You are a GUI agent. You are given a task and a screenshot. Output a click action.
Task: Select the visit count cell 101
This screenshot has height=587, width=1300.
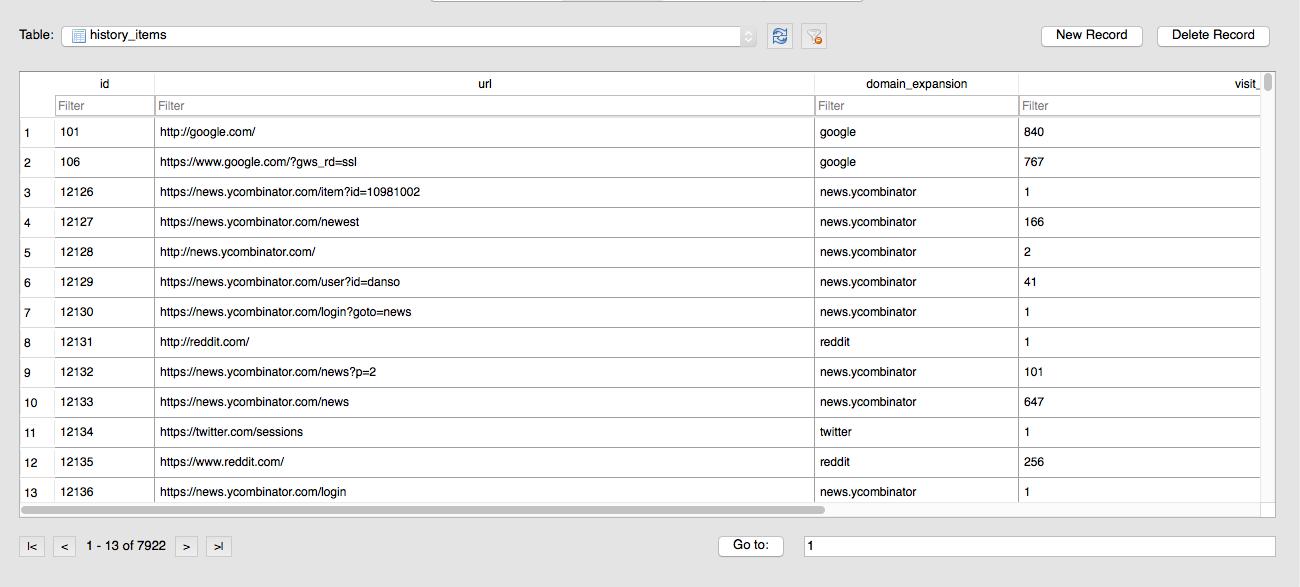[1140, 372]
